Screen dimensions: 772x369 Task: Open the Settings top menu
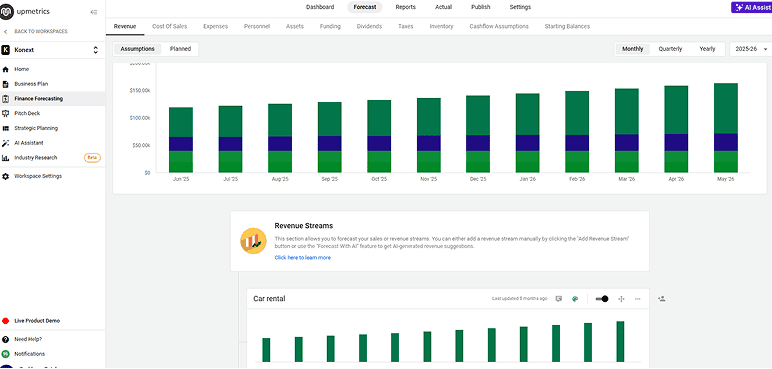point(520,7)
